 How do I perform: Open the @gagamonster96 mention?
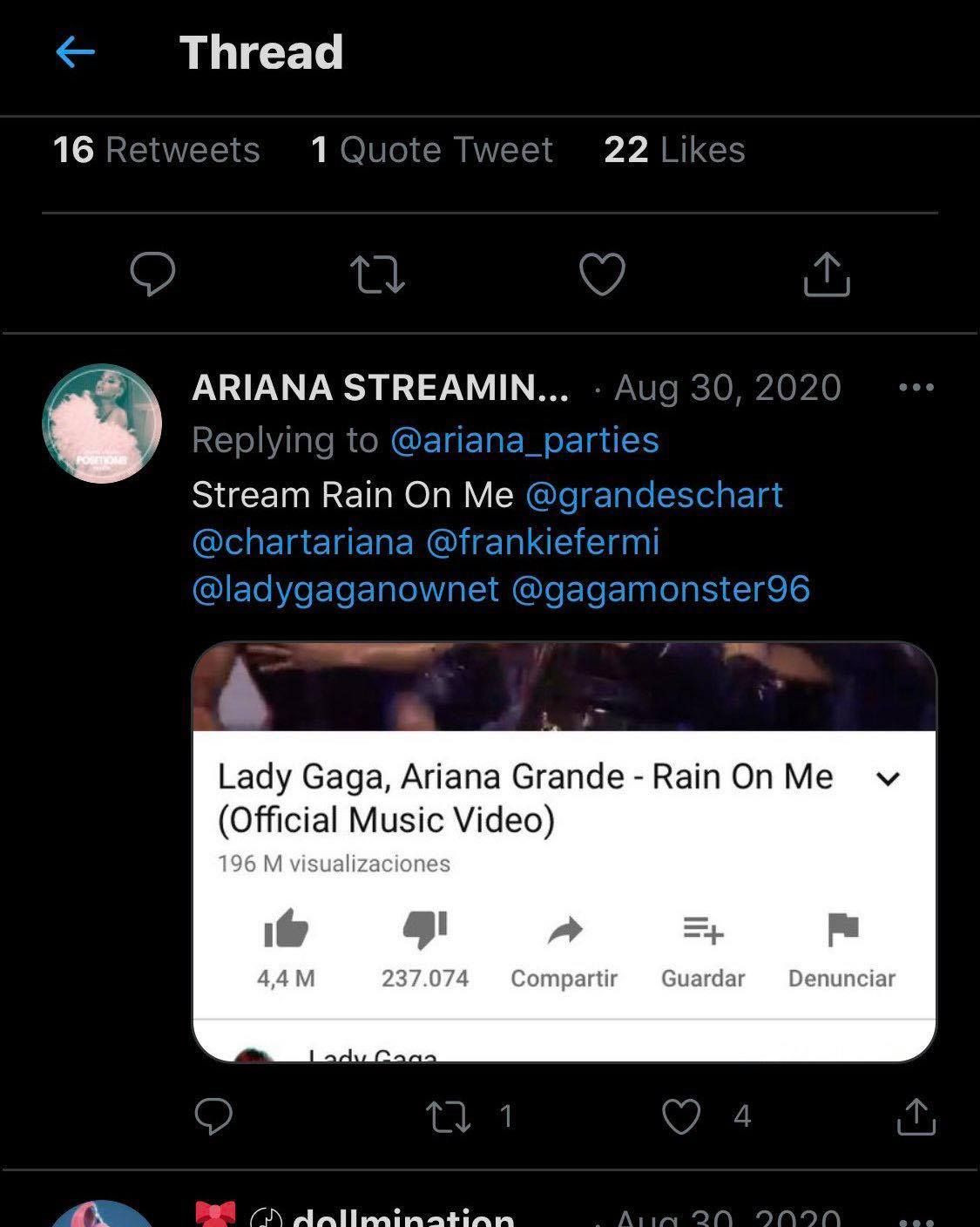(x=660, y=589)
